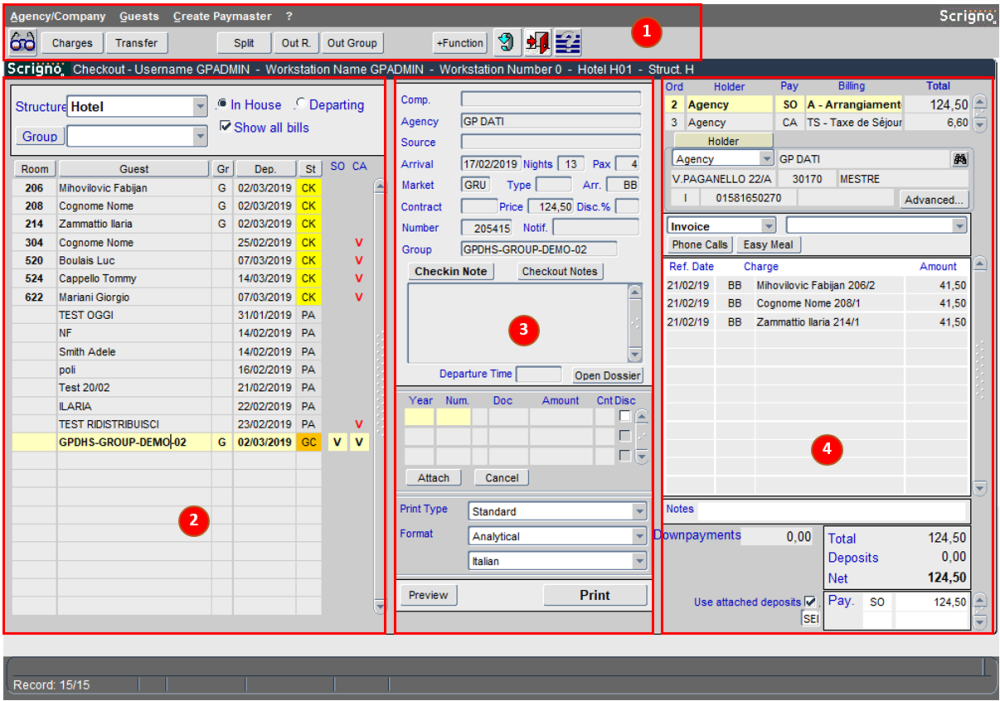
Task: Click inside the Departure Time input field
Action: point(538,374)
